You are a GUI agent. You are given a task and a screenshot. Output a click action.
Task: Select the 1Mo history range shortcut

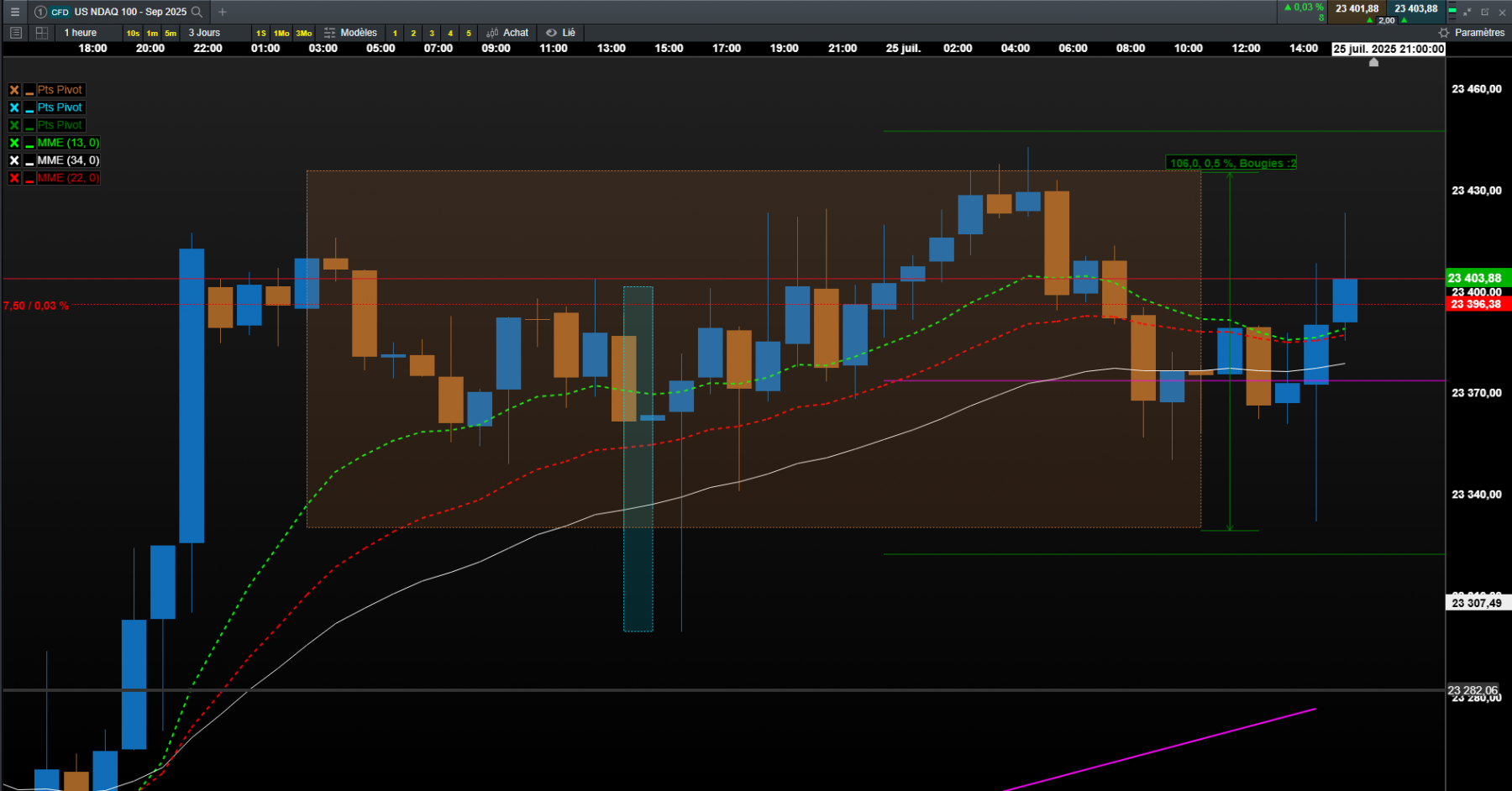coord(281,34)
